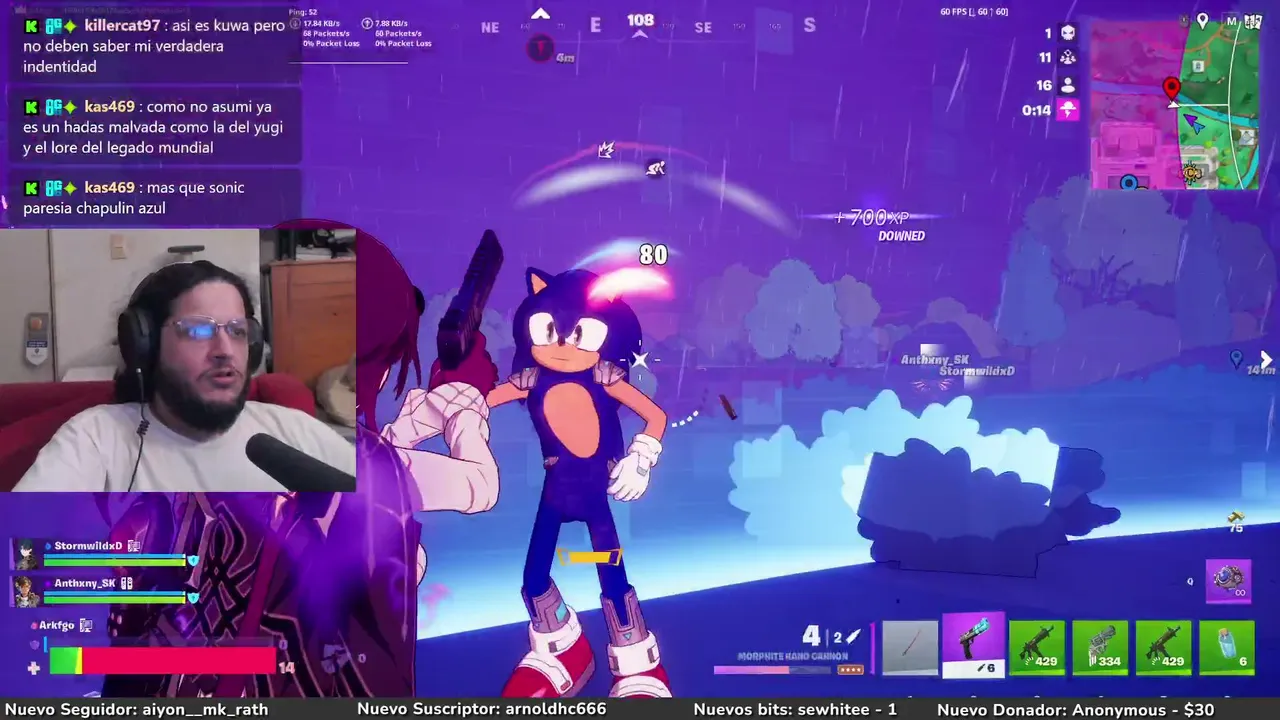This screenshot has height=720, width=1280.
Task: Click username kas469 in the hadas malvada message
Action: pos(109,107)
